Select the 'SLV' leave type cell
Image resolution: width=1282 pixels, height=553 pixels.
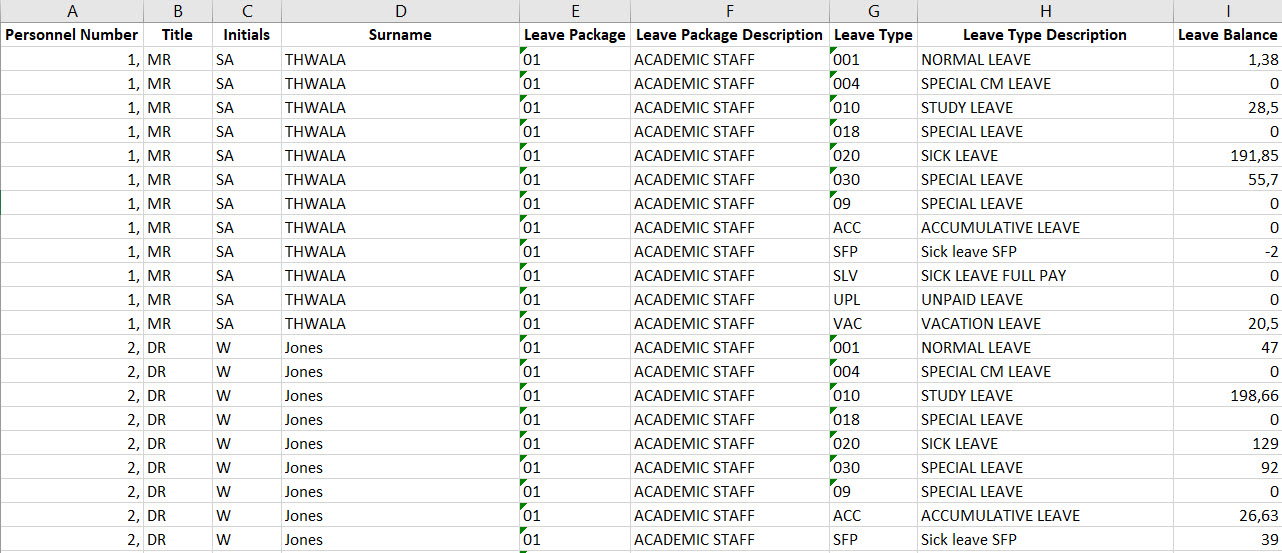tap(872, 276)
